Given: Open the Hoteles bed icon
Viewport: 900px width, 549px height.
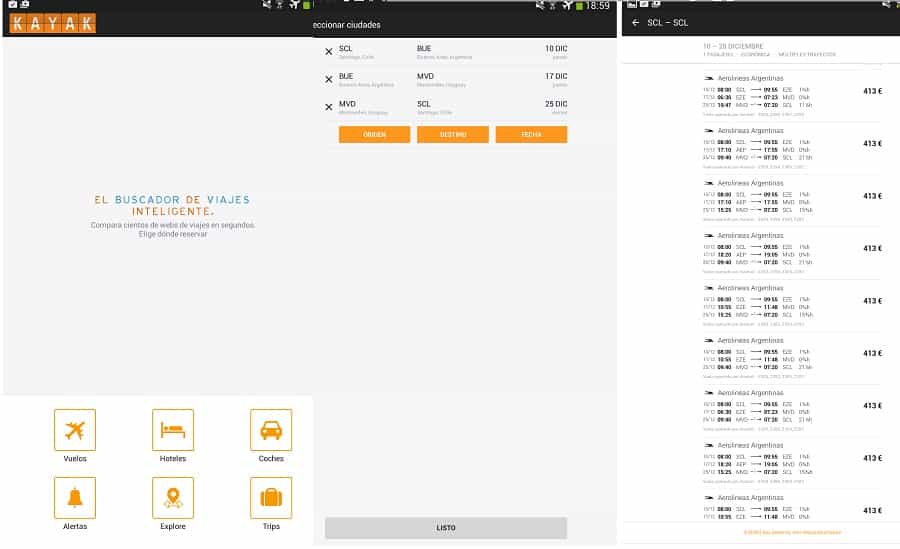Looking at the screenshot, I should click(x=173, y=430).
